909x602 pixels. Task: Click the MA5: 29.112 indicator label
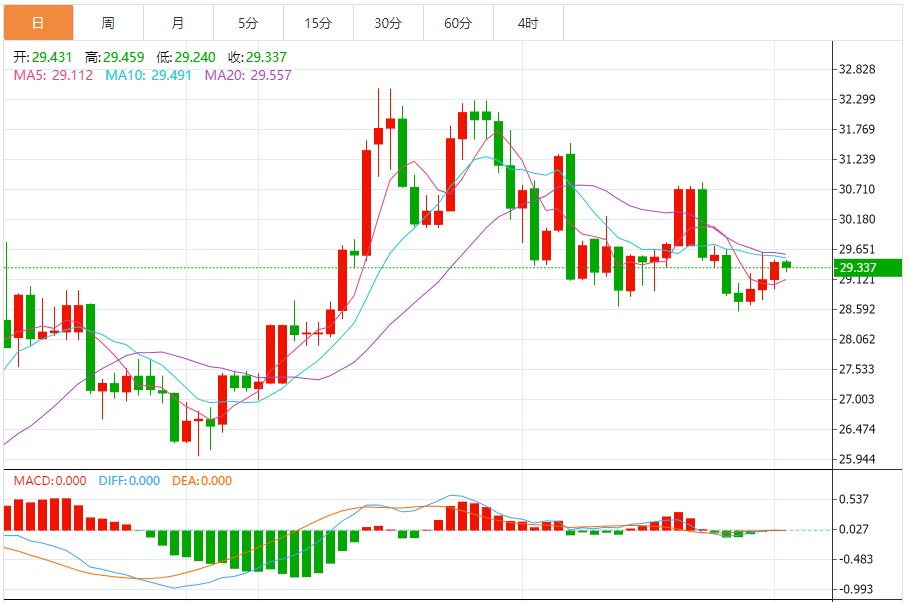tap(53, 75)
